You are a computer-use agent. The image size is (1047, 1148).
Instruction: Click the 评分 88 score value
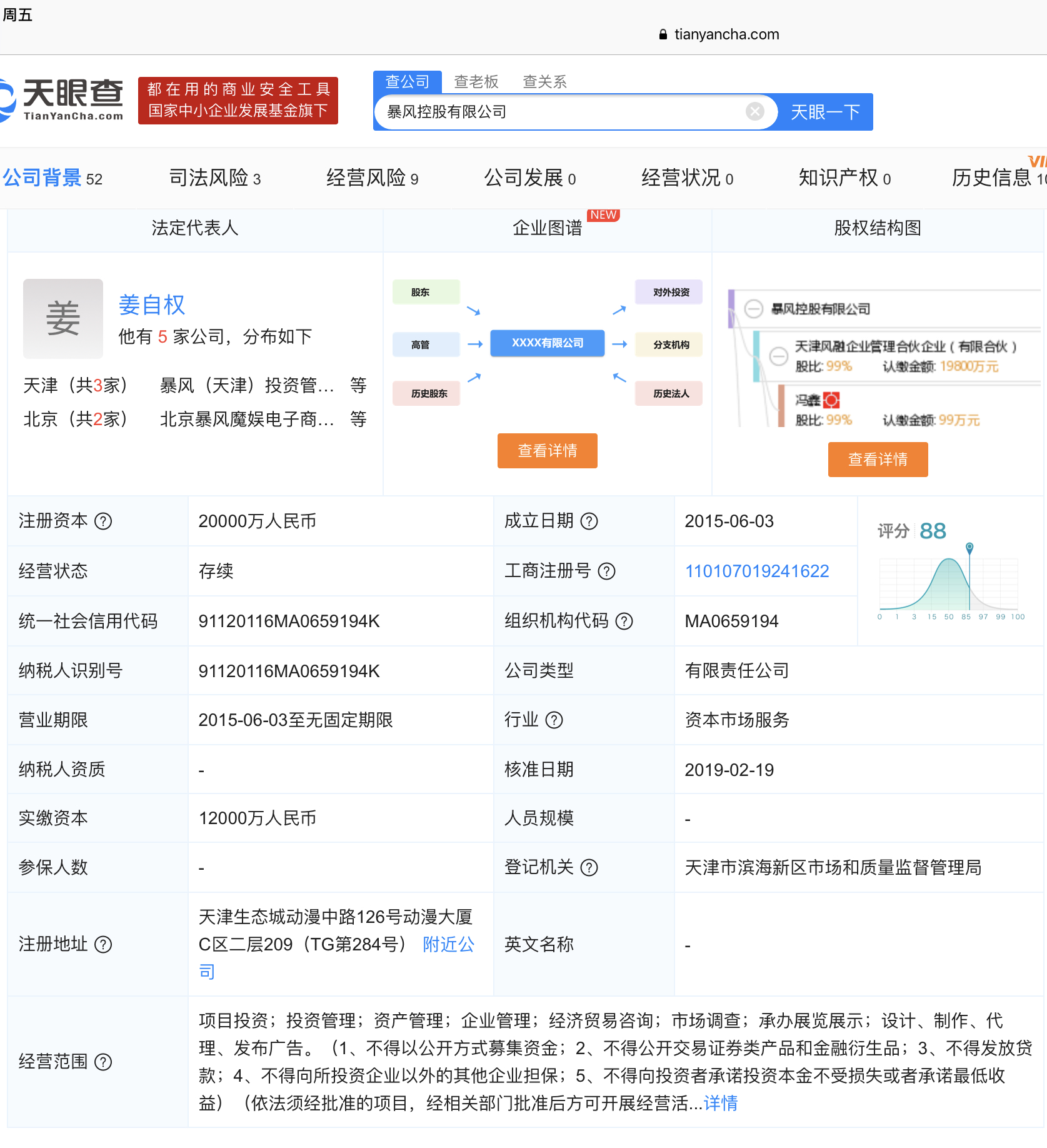(x=933, y=531)
